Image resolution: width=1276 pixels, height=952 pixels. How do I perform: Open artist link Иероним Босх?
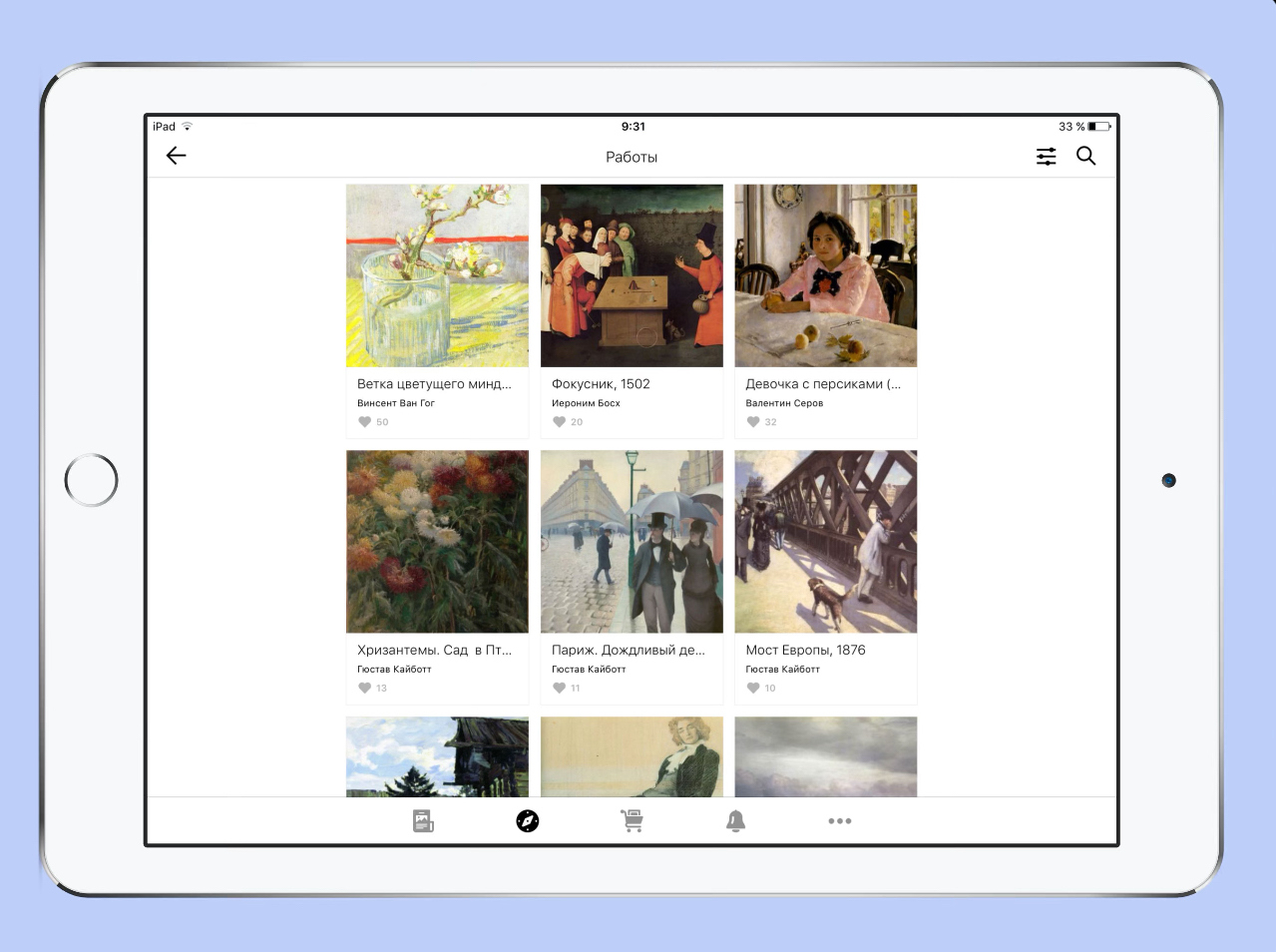(x=586, y=403)
